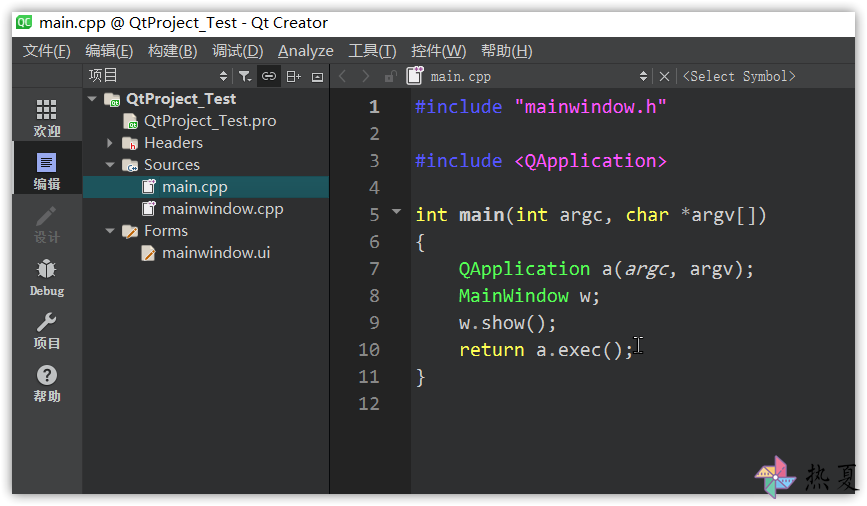Click the 'main' function name on line 5
Viewport: 867px width, 506px height.
pos(481,215)
